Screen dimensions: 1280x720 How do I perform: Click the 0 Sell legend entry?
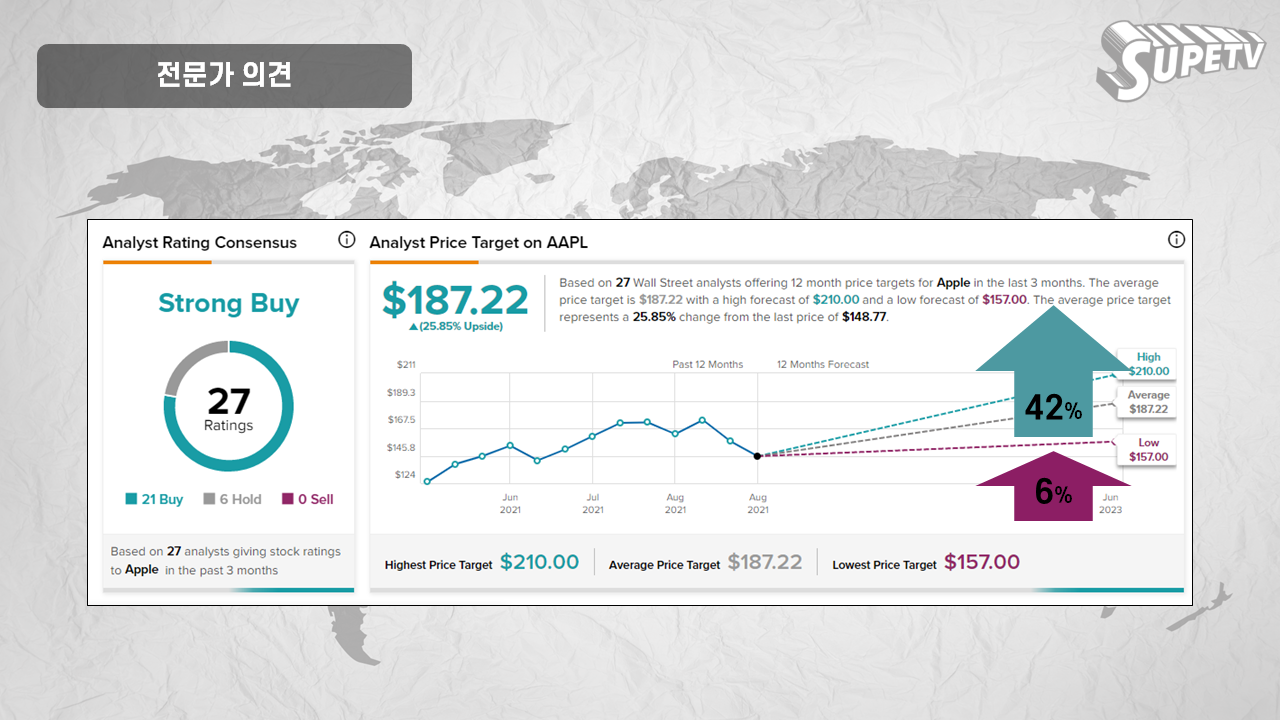[x=308, y=499]
